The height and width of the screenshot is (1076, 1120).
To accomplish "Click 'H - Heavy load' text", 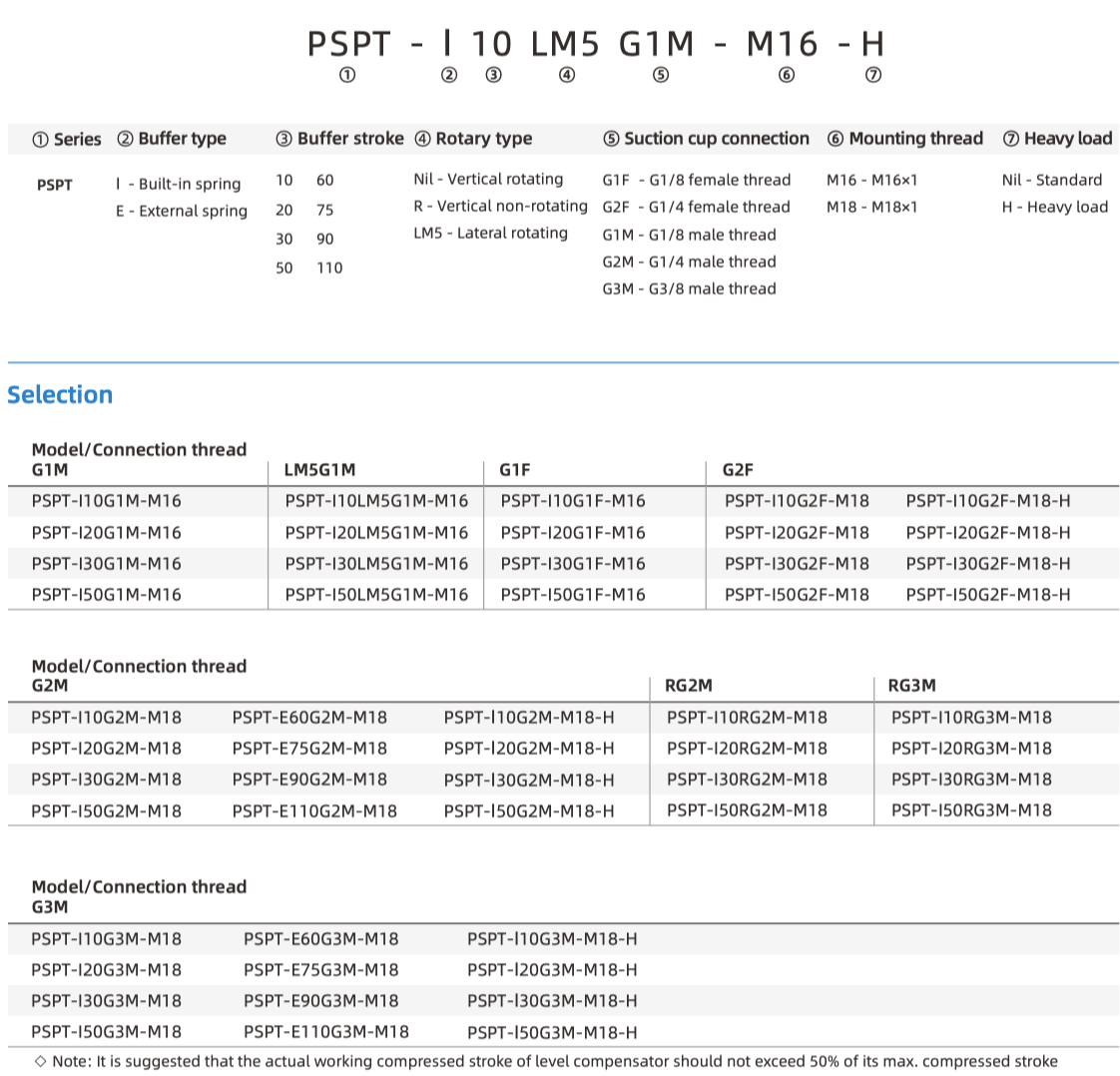I will [1055, 207].
